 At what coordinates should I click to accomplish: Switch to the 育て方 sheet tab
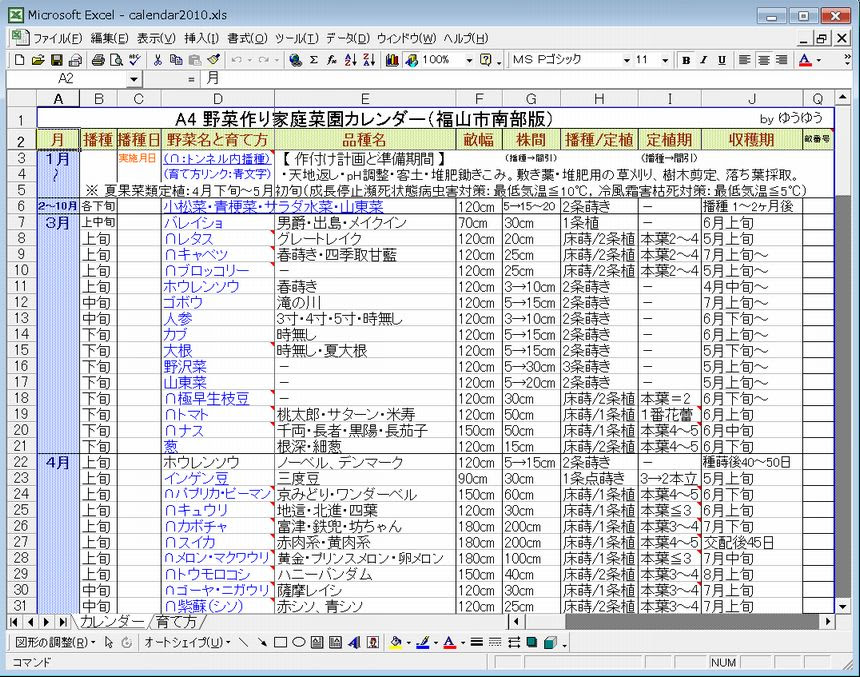[x=177, y=622]
